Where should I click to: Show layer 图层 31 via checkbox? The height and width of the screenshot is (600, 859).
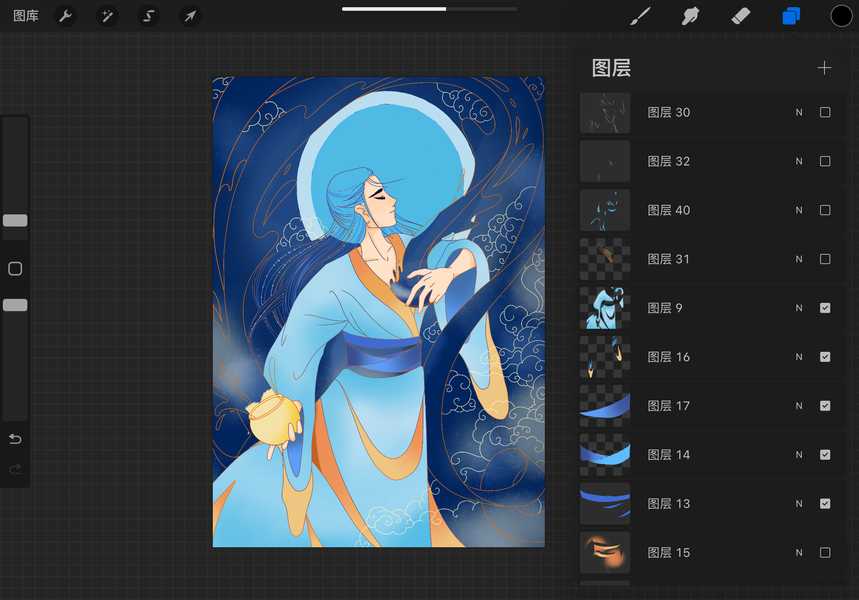(x=825, y=259)
